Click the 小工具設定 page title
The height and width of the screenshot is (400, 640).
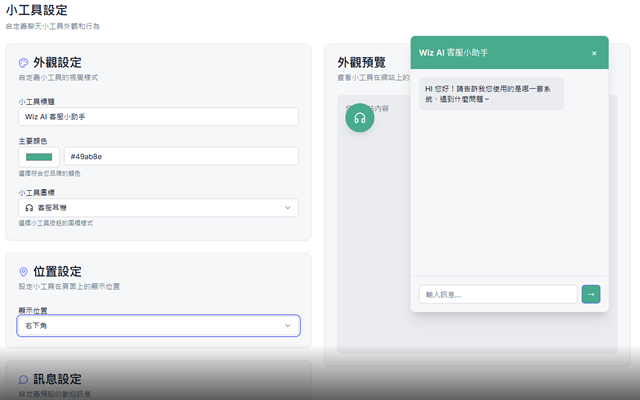(x=37, y=10)
